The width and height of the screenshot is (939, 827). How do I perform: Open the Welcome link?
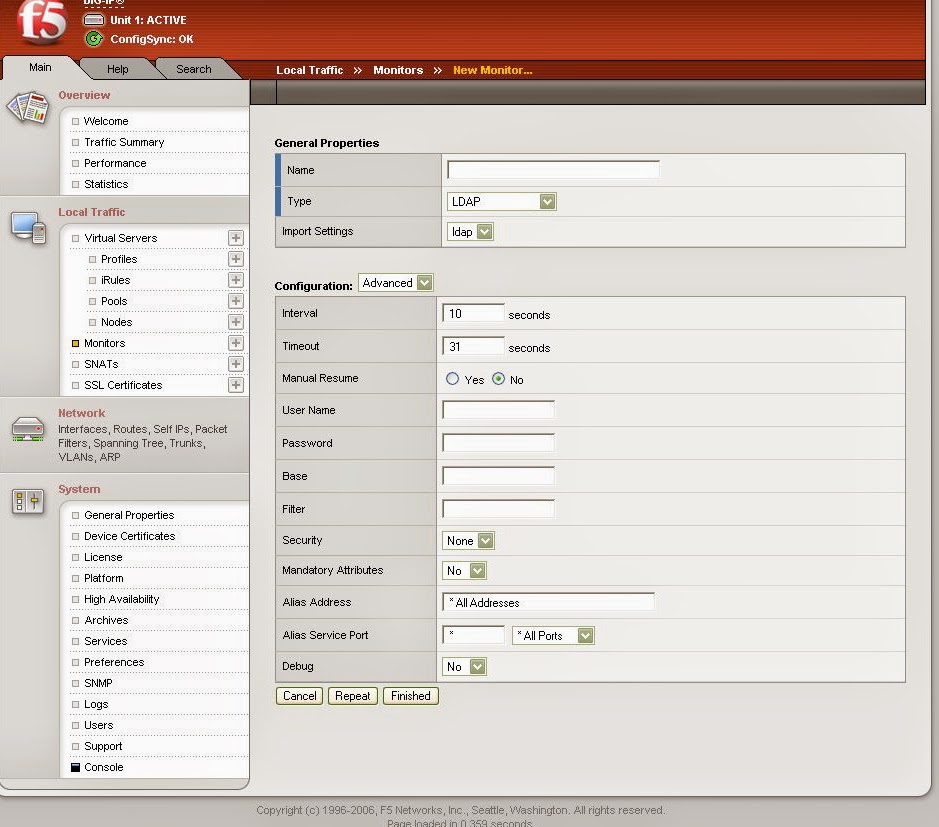coord(106,121)
